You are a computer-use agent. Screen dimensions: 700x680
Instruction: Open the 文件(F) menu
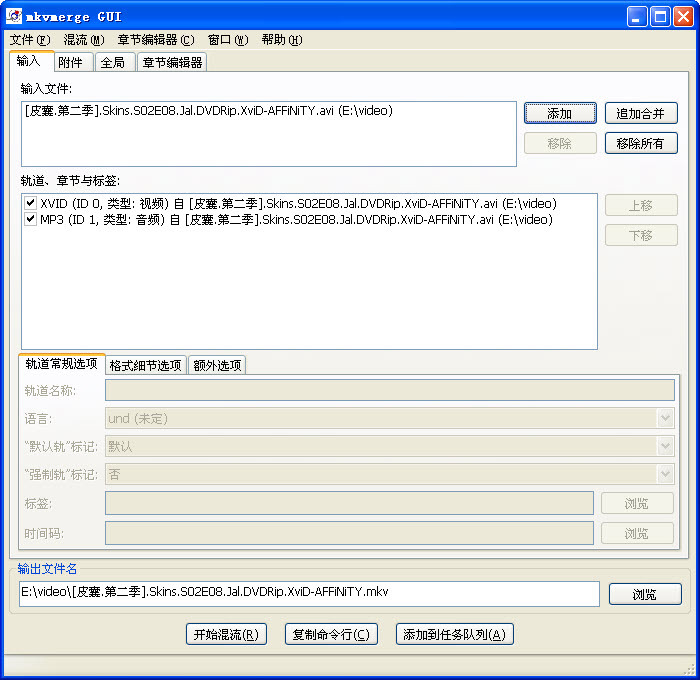[30, 40]
